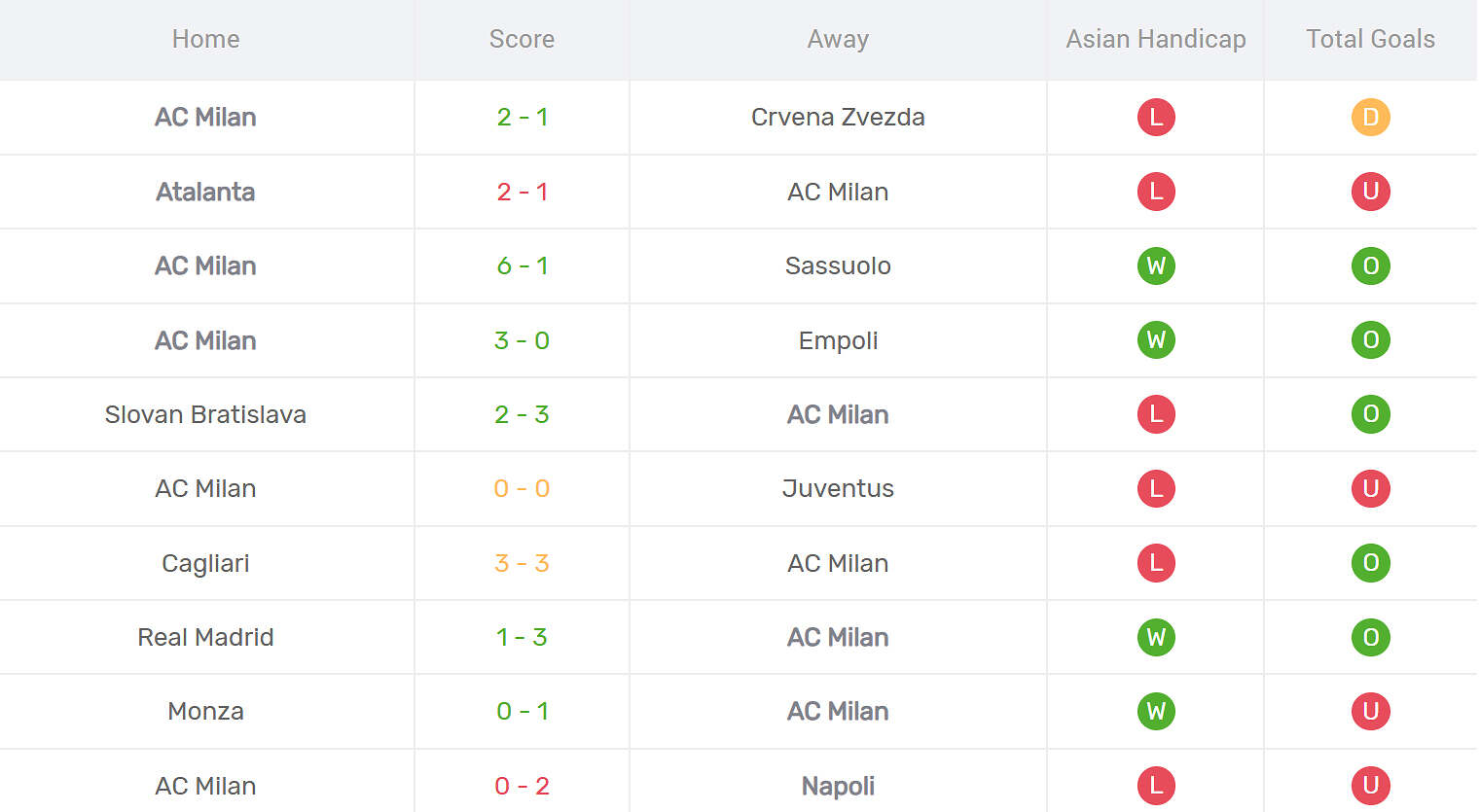Click the Asian Handicap column header

click(1156, 39)
